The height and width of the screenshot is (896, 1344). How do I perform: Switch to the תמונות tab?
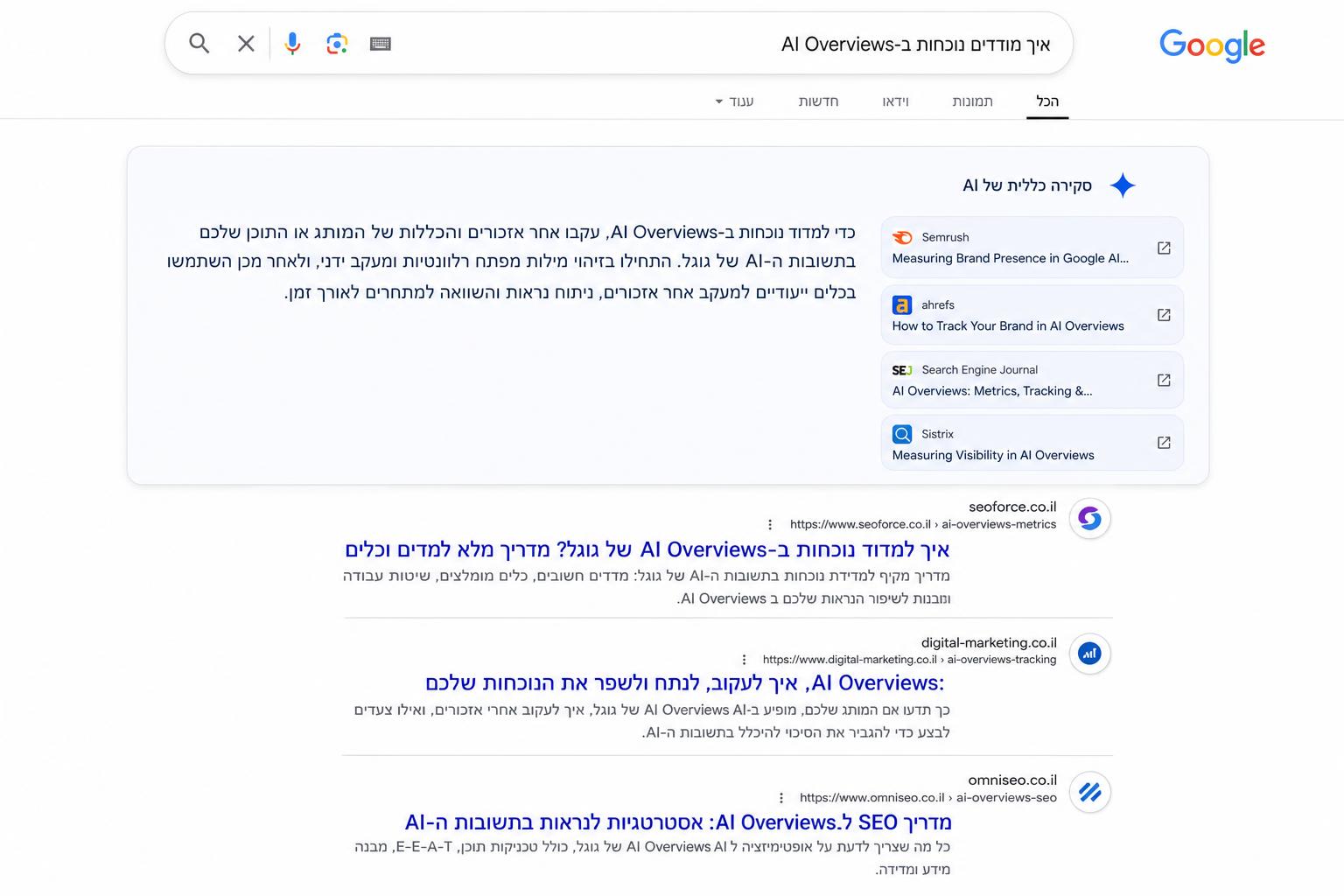click(972, 101)
